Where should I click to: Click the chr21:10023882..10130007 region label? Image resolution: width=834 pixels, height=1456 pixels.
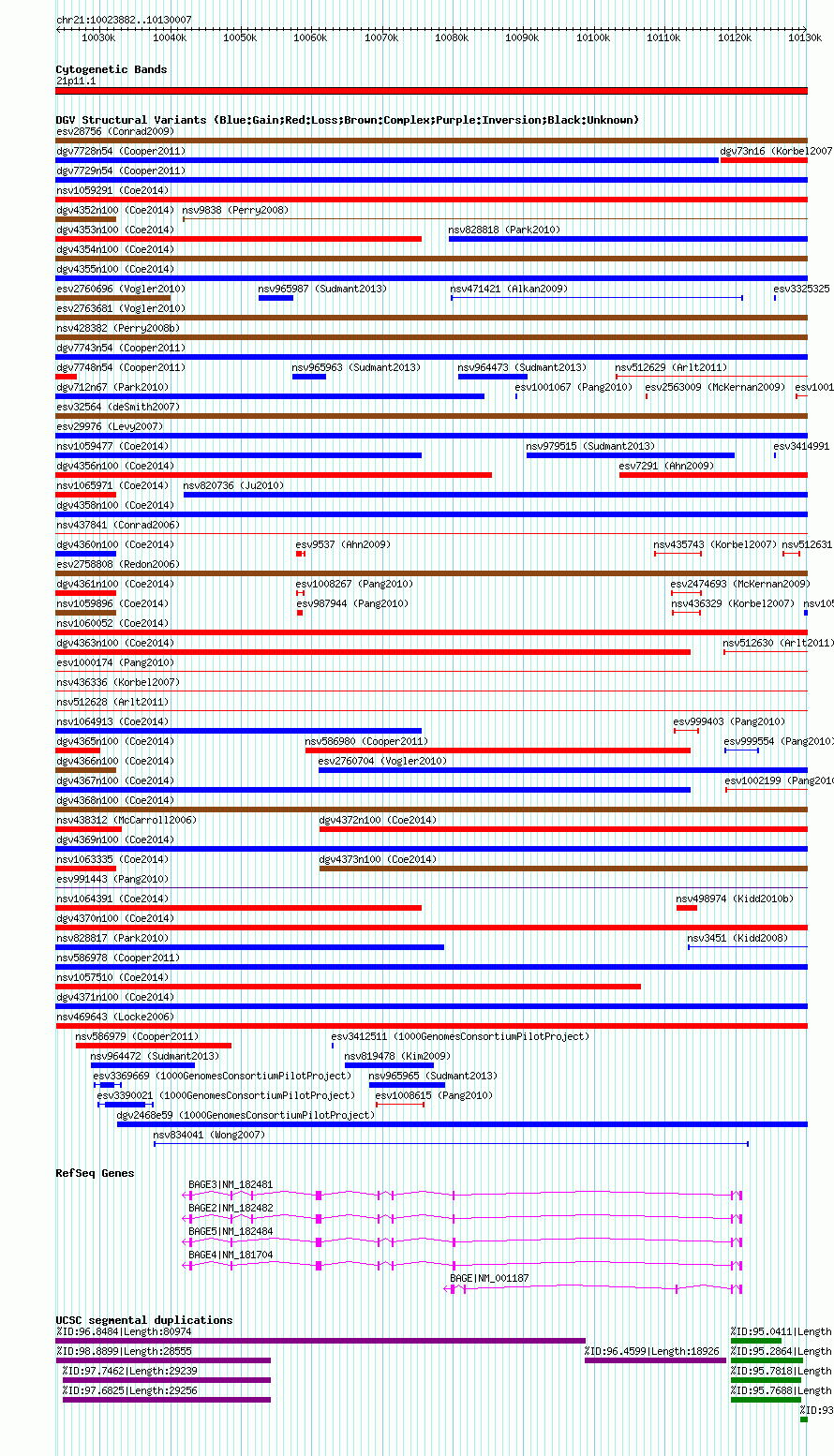click(x=124, y=20)
